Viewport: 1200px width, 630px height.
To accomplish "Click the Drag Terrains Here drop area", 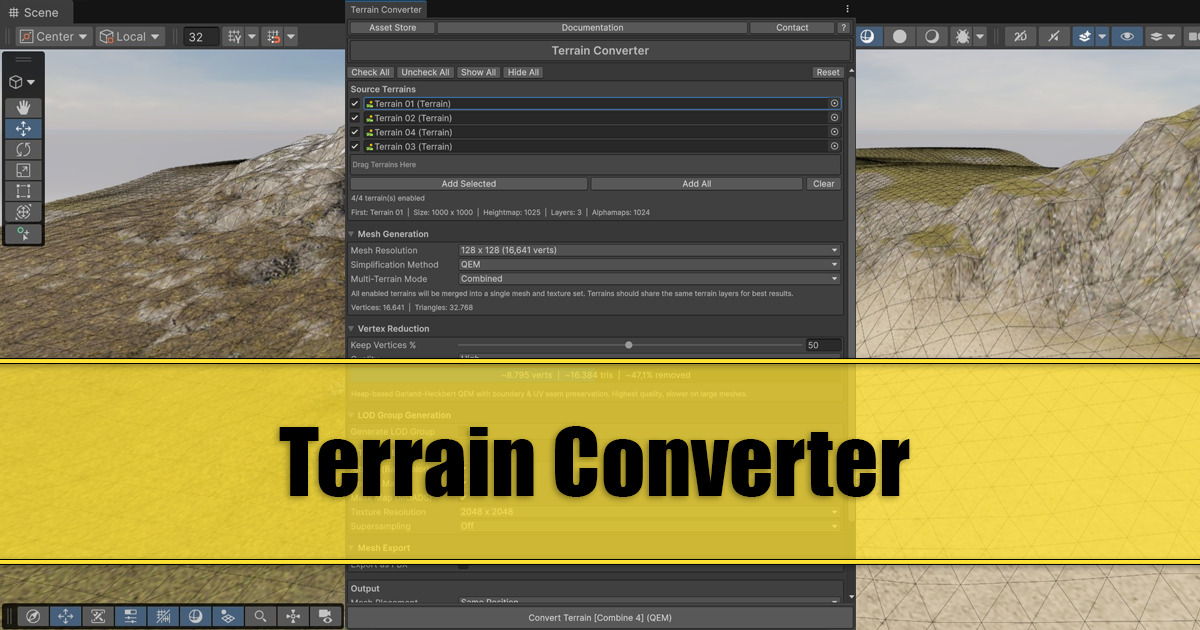I will point(595,164).
